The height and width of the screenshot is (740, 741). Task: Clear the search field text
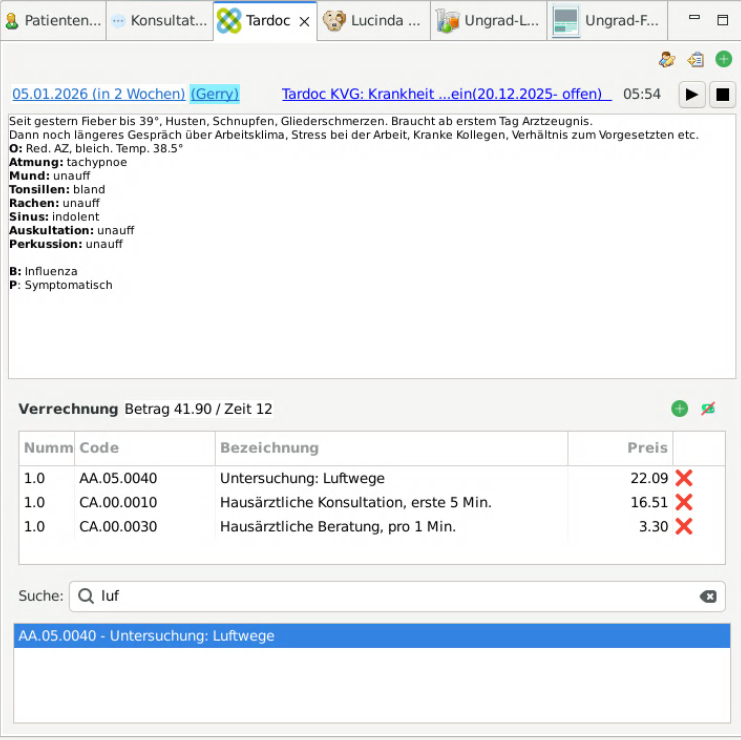pyautogui.click(x=708, y=596)
